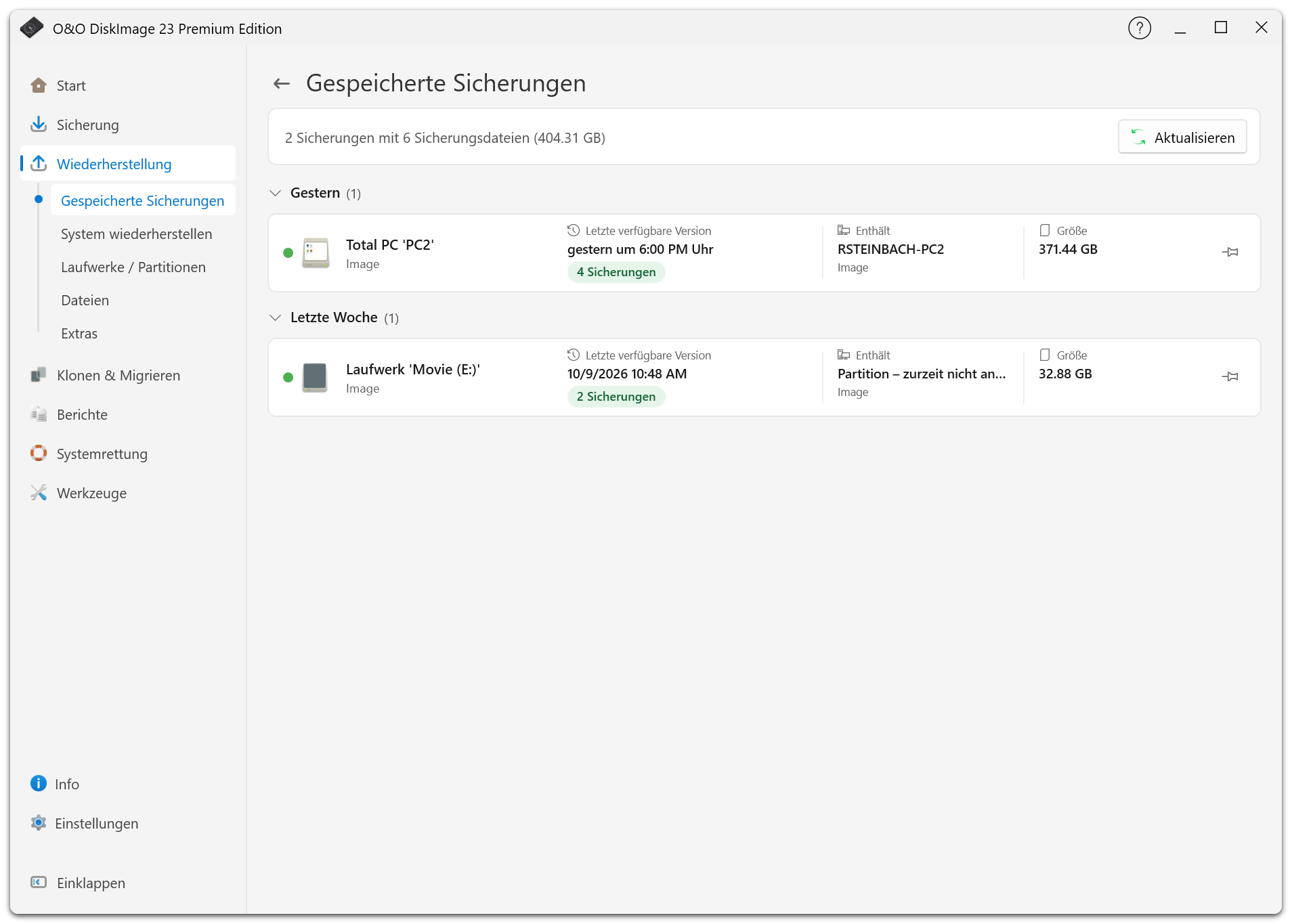Open Gespeicherte Sicherungen submenu item
The width and height of the screenshot is (1292, 924).
click(142, 201)
